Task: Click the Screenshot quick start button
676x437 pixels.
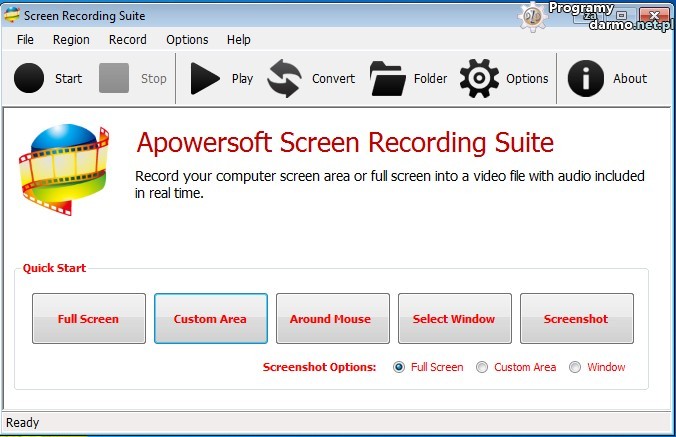Action: pyautogui.click(x=576, y=319)
